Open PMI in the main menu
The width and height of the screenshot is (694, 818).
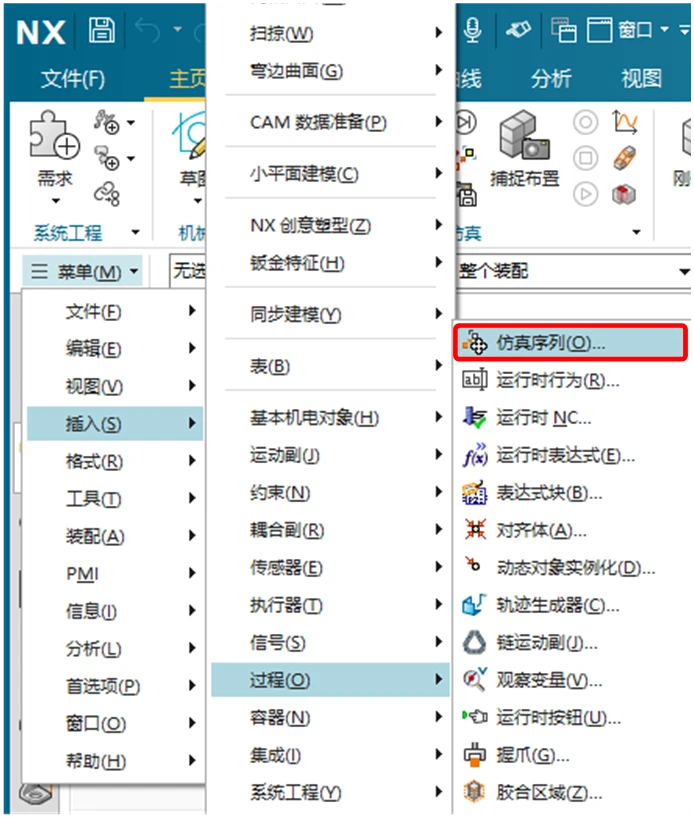point(115,573)
